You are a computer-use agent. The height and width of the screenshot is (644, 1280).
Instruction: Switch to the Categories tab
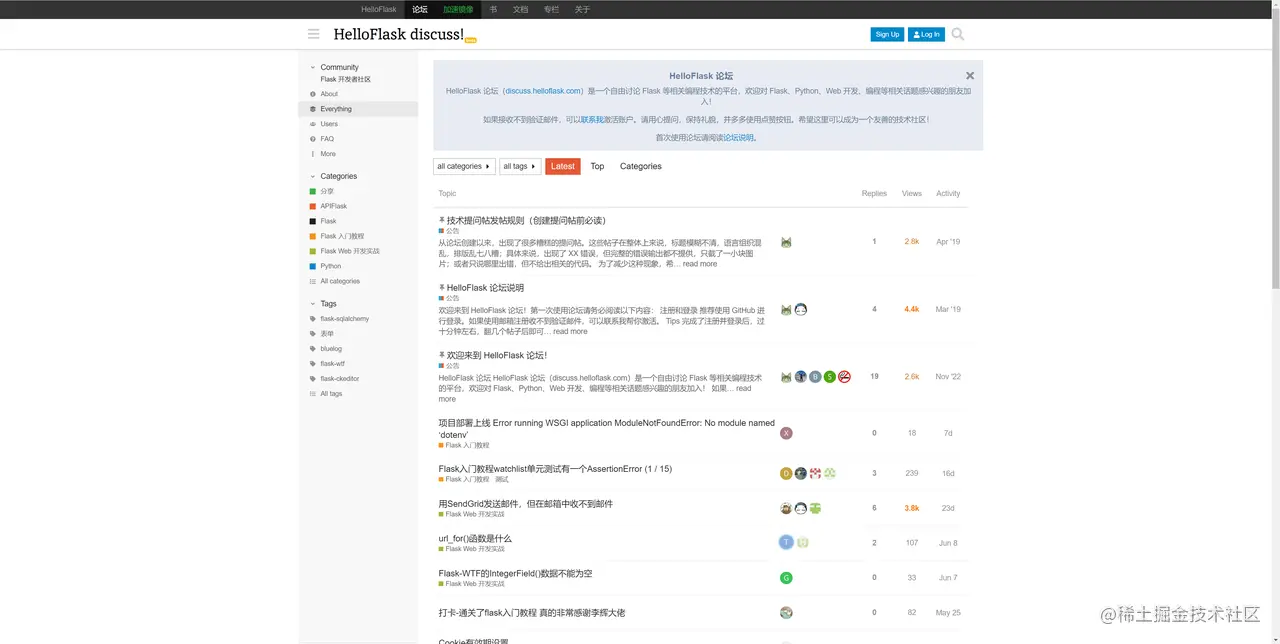(641, 166)
